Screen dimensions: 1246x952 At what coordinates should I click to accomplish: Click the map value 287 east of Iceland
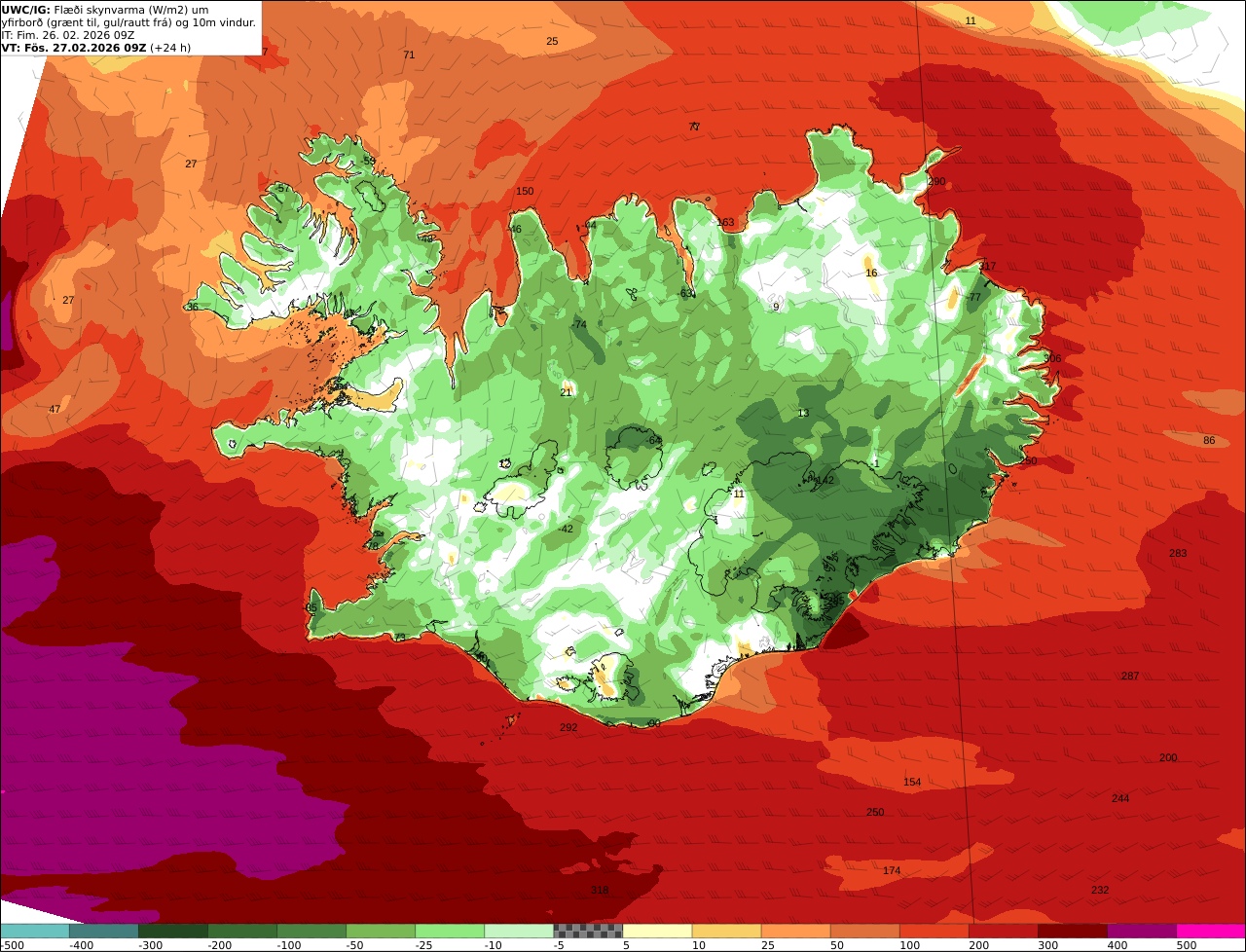[x=1130, y=677]
